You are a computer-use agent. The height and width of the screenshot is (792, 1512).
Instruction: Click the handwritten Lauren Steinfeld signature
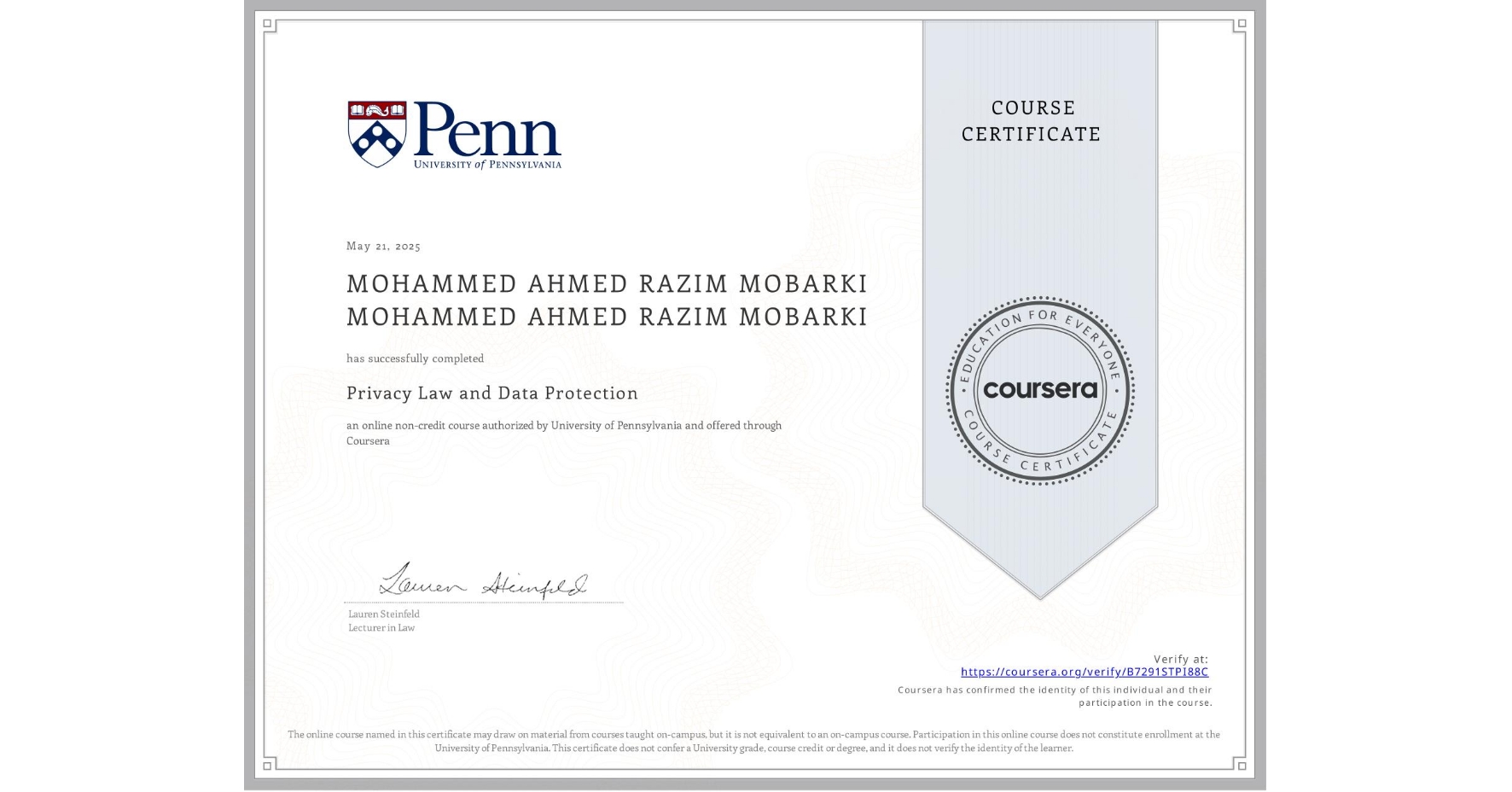484,579
